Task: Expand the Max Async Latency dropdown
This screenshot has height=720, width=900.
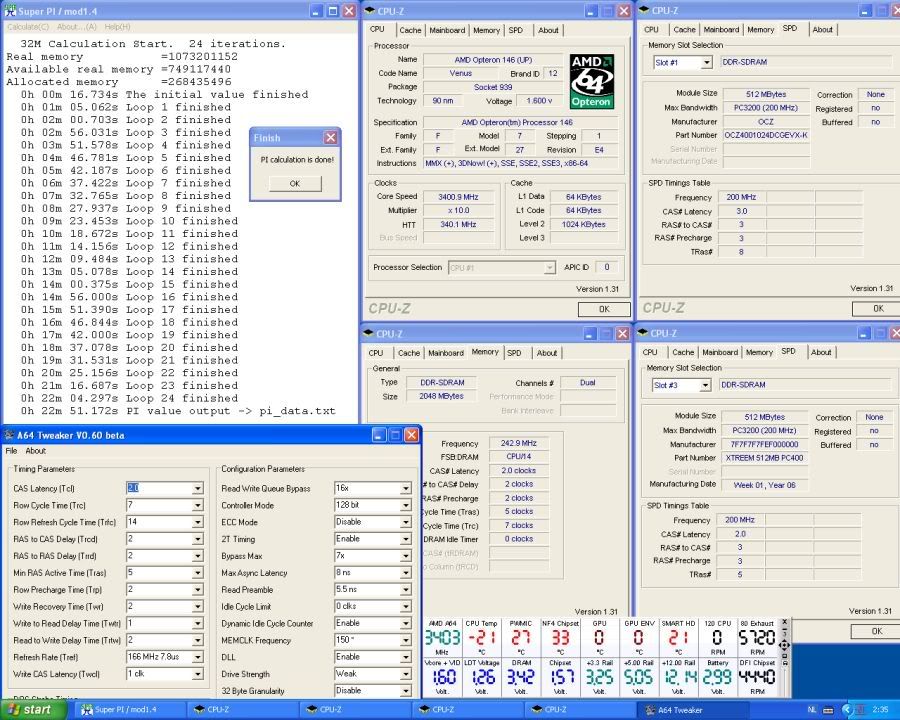Action: pos(406,573)
